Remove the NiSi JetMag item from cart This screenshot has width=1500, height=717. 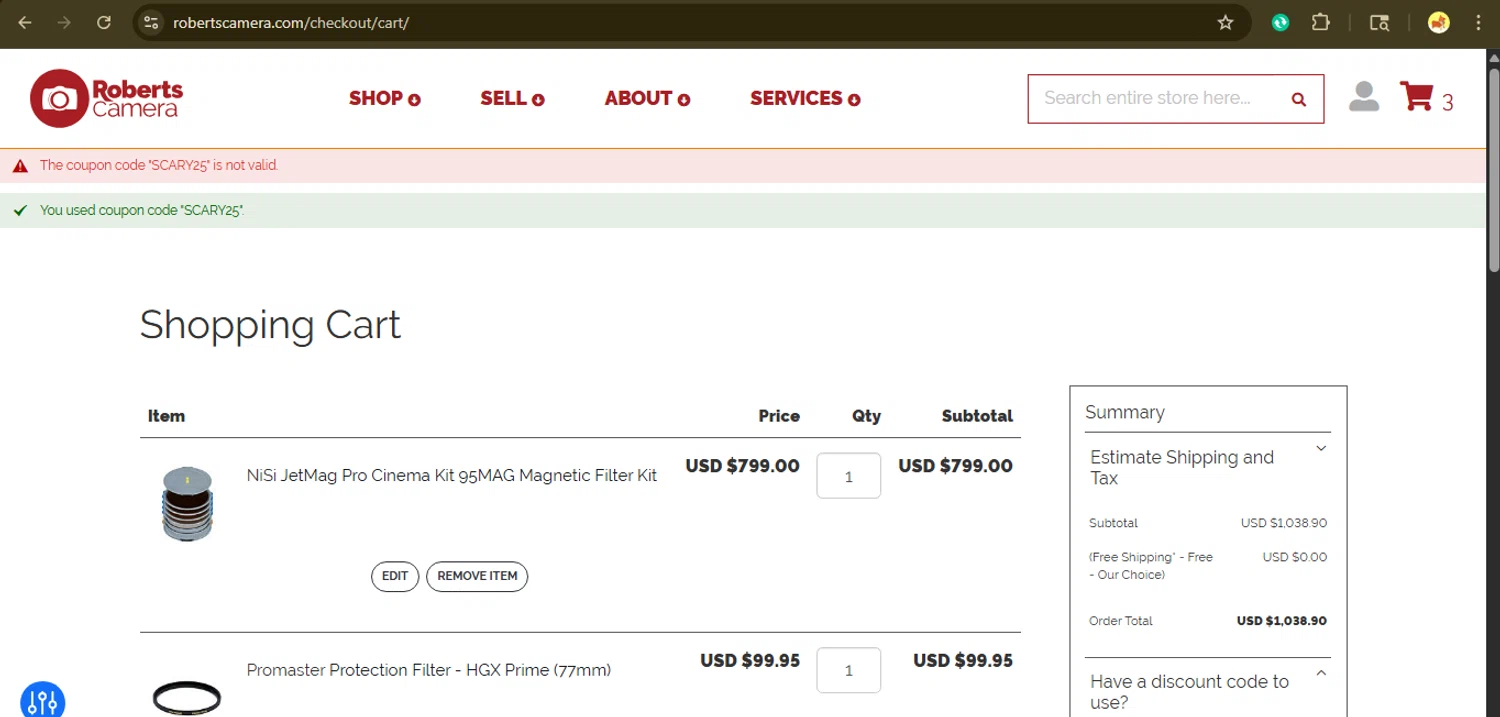click(477, 576)
